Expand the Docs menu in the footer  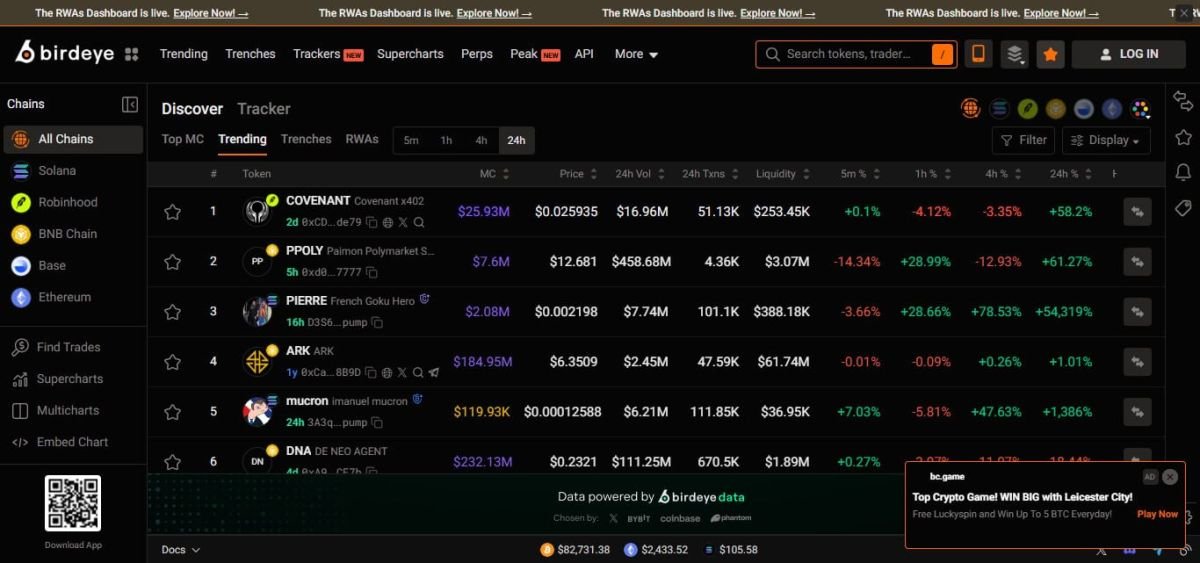[x=180, y=550]
